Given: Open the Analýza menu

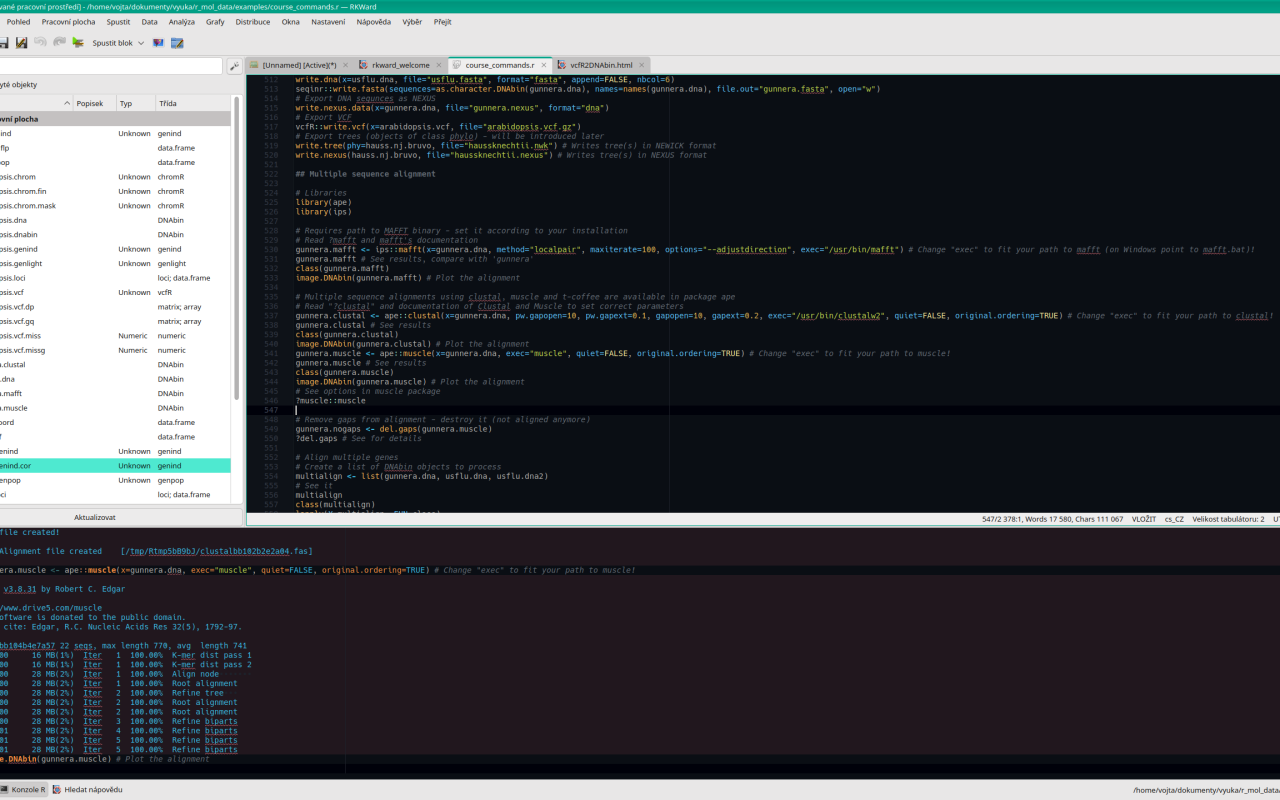Looking at the screenshot, I should pyautogui.click(x=182, y=21).
